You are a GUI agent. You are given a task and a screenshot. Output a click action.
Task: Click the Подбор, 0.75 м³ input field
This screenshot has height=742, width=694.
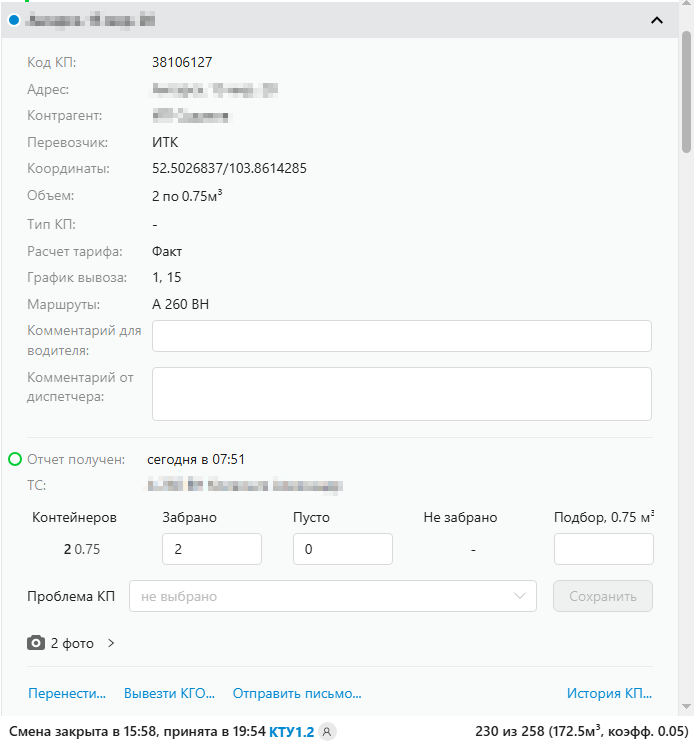[603, 549]
